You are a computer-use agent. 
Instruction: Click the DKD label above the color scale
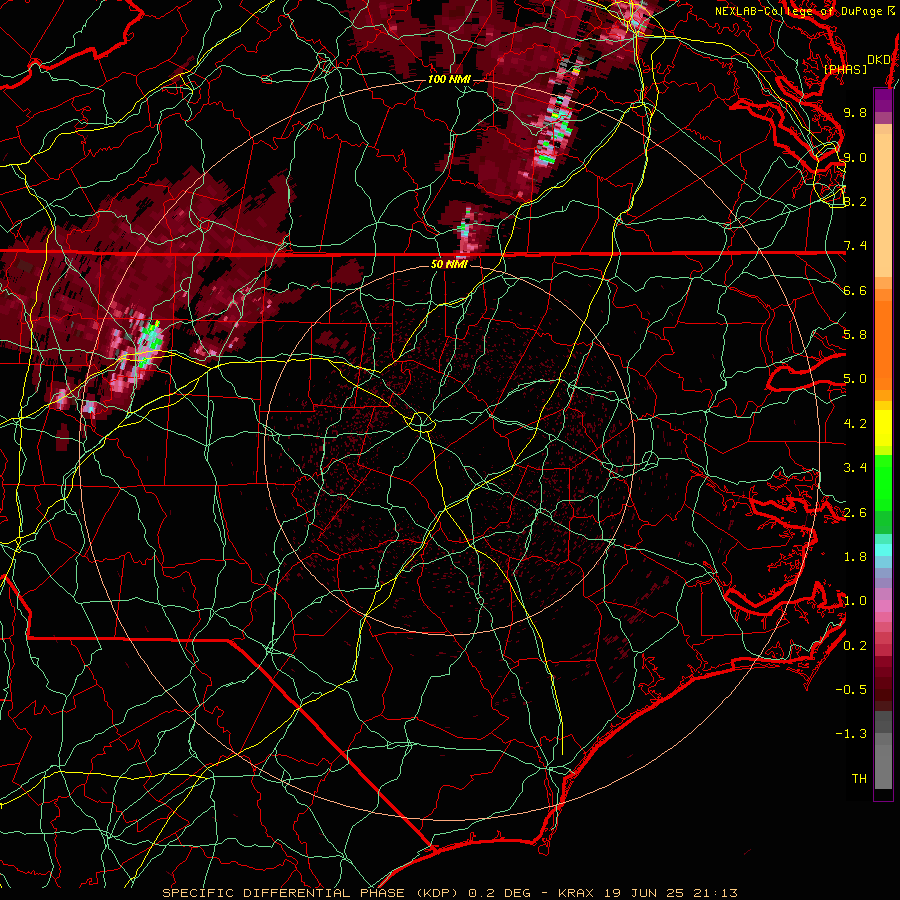(879, 60)
